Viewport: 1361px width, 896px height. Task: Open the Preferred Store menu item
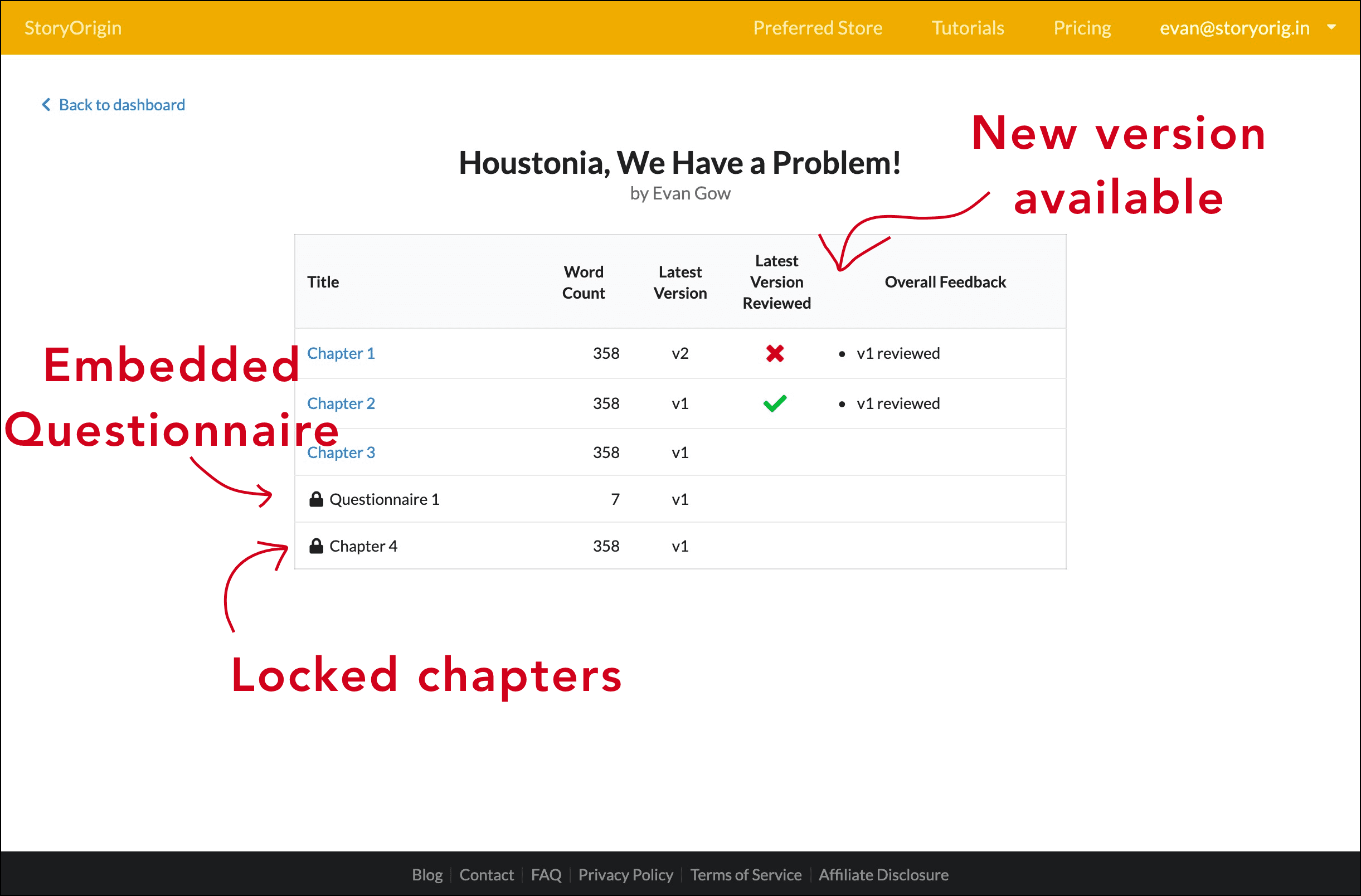pos(817,27)
